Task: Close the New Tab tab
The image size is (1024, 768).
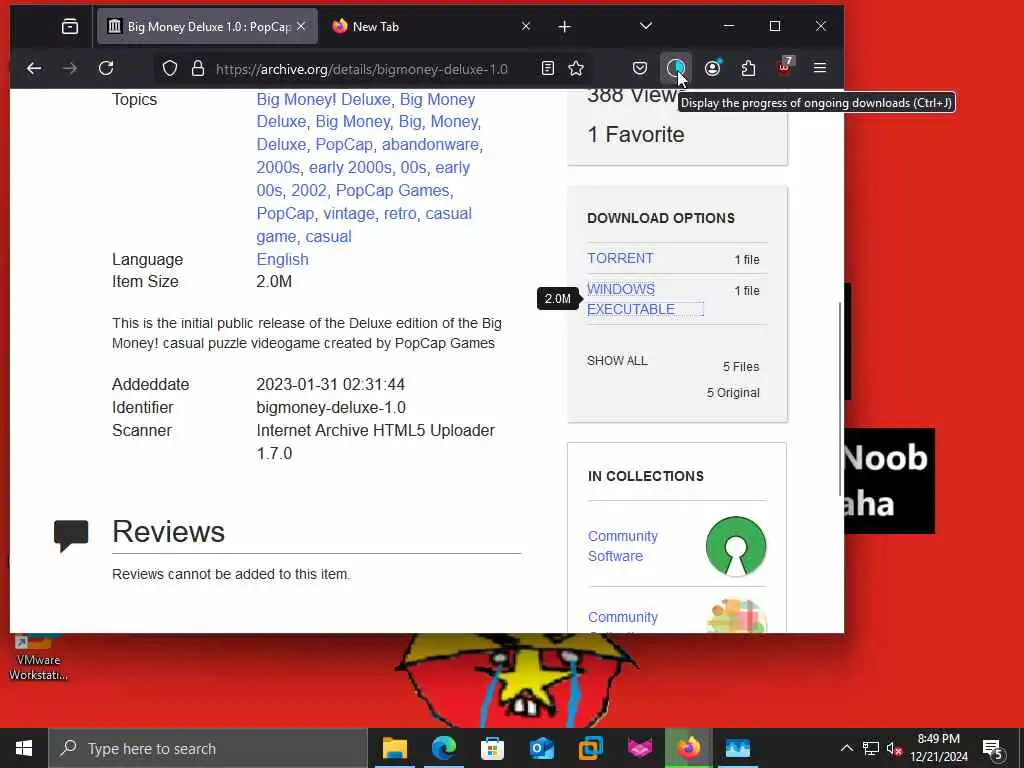Action: 526,26
